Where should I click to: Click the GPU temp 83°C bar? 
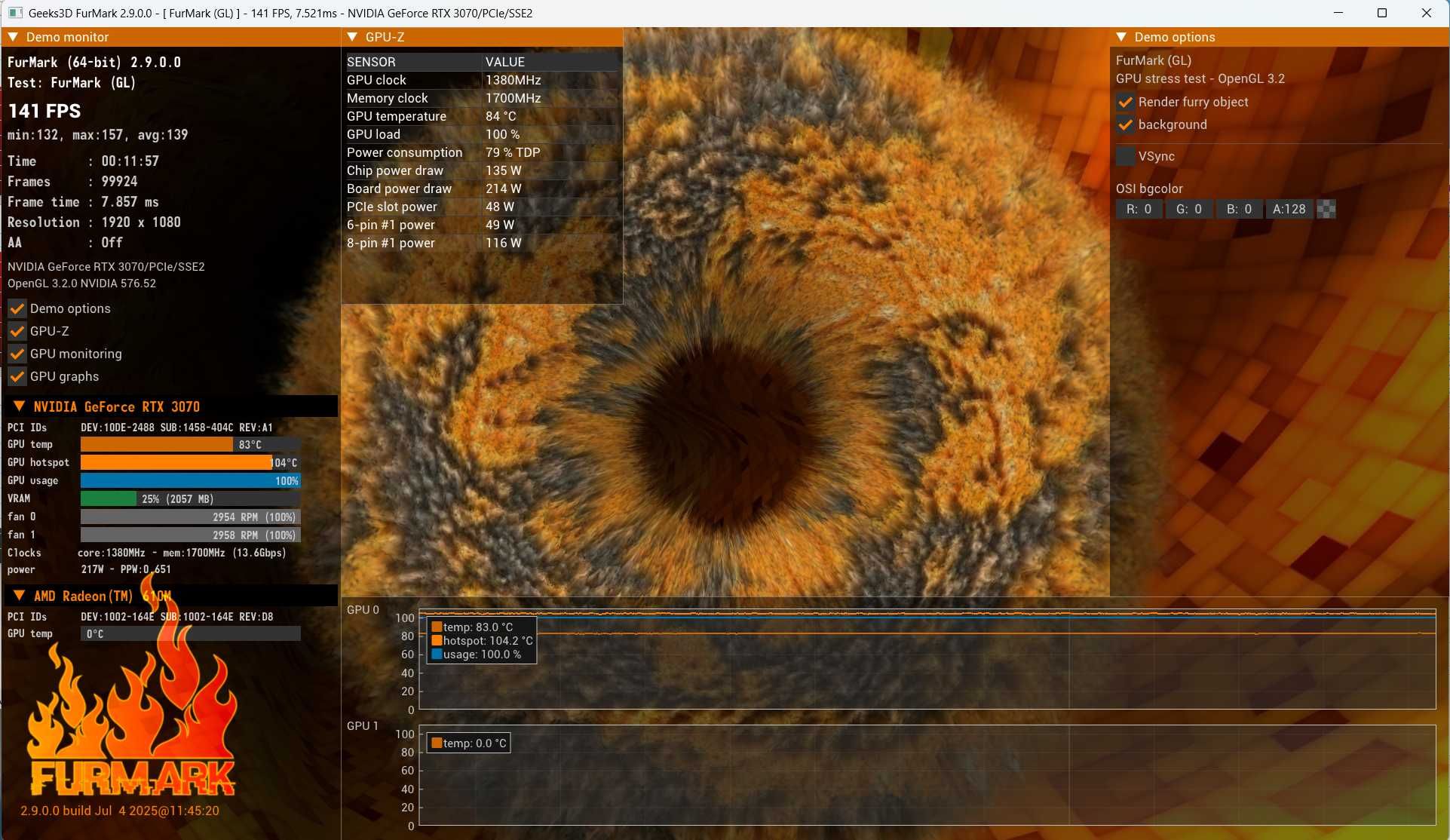pyautogui.click(x=191, y=444)
